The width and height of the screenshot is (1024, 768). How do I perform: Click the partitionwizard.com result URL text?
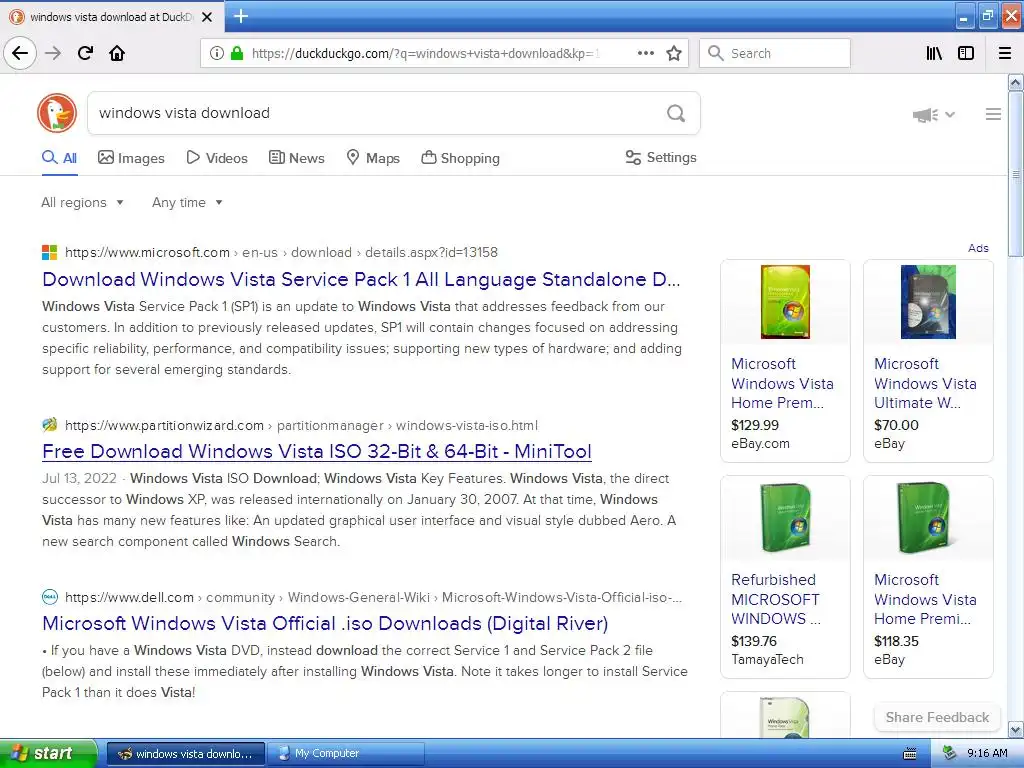(302, 425)
